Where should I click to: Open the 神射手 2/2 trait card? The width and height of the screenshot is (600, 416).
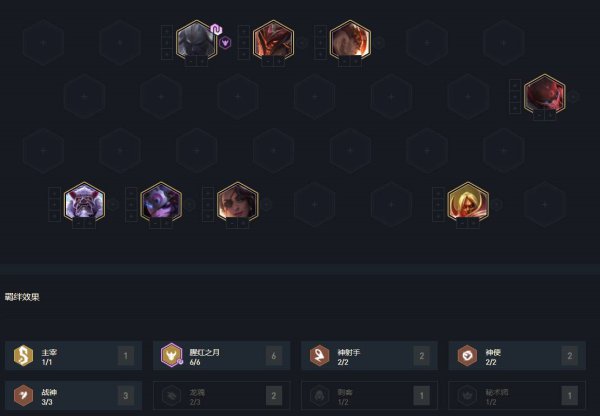coord(369,356)
